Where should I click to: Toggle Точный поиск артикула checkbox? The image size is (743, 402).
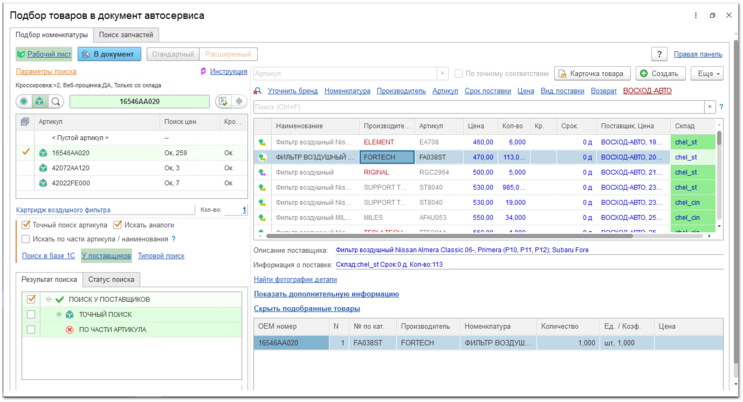[26, 225]
